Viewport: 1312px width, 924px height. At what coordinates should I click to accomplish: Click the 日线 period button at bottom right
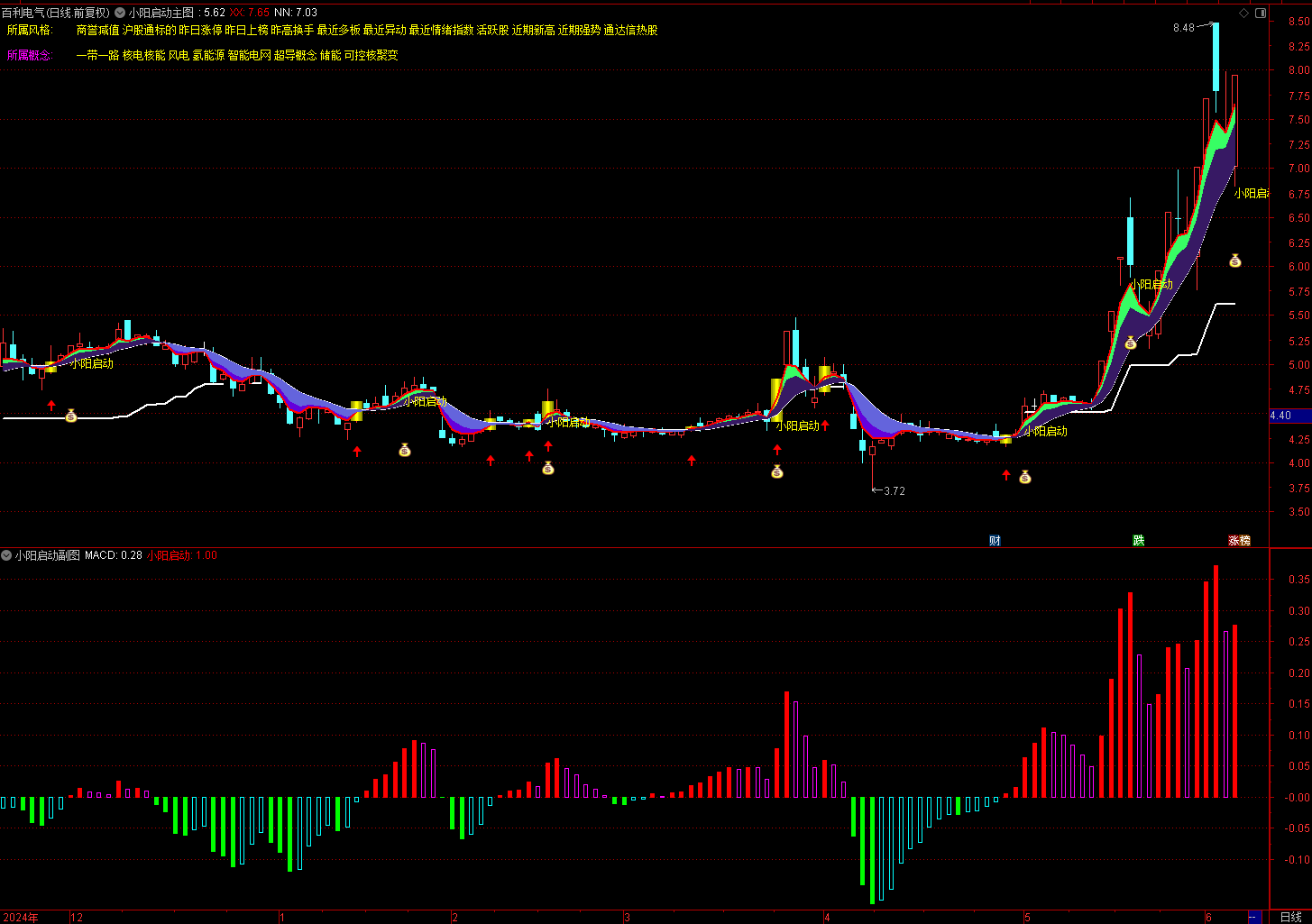[x=1290, y=918]
